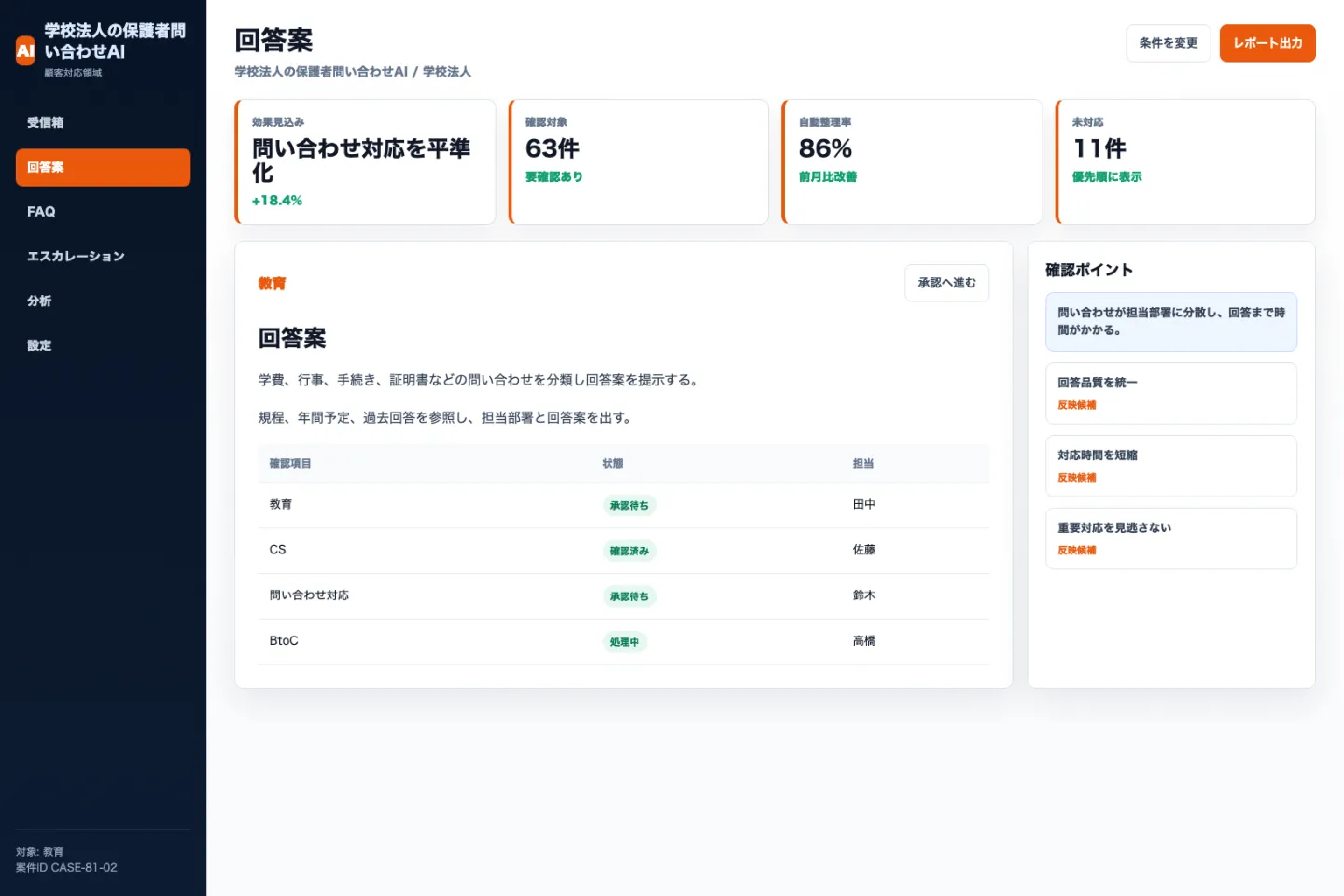This screenshot has height=896, width=1344.
Task: Click the 案件ID CASE-81-02 text
Action: [x=66, y=868]
